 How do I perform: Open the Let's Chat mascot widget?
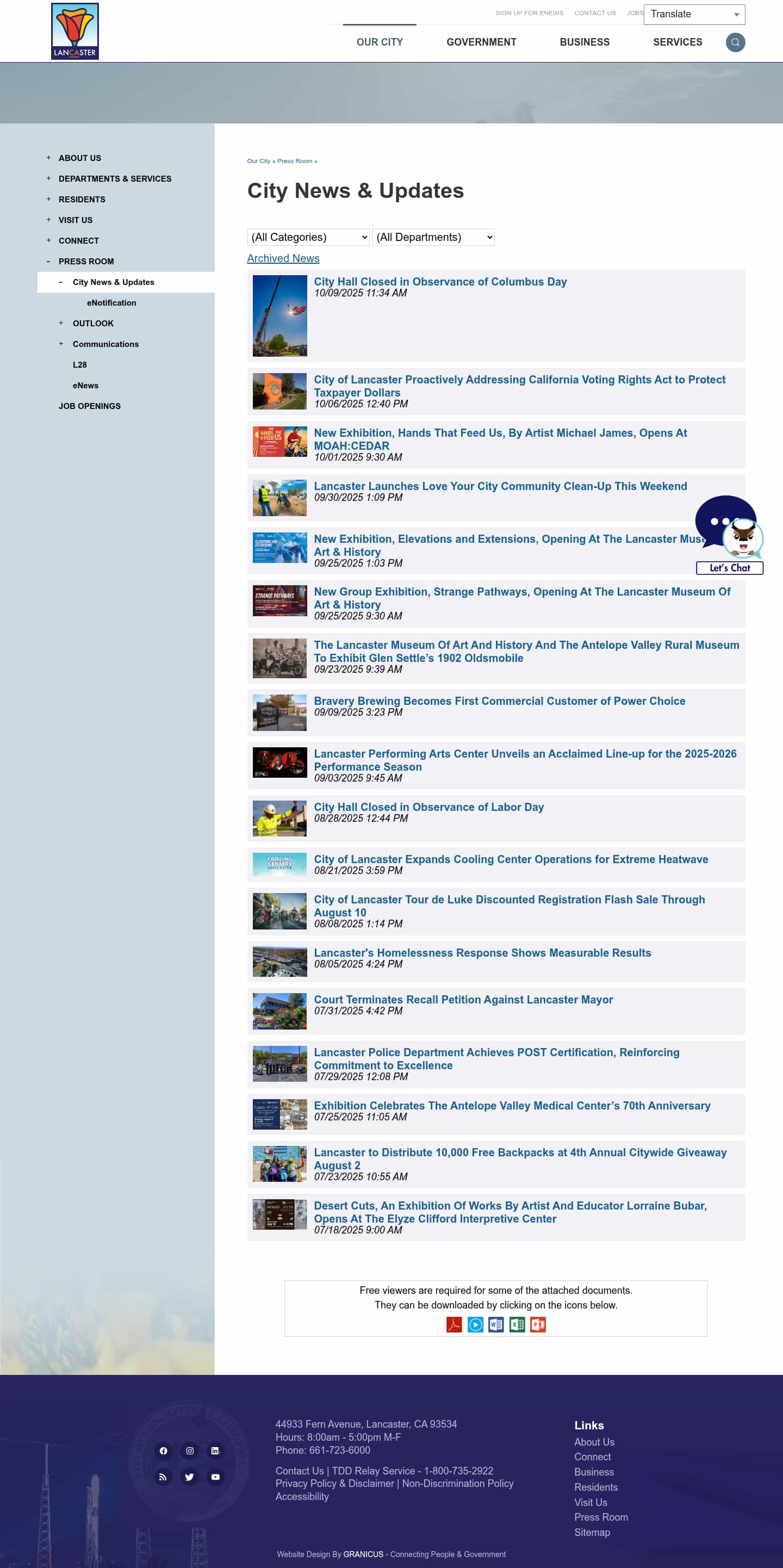coord(729,535)
